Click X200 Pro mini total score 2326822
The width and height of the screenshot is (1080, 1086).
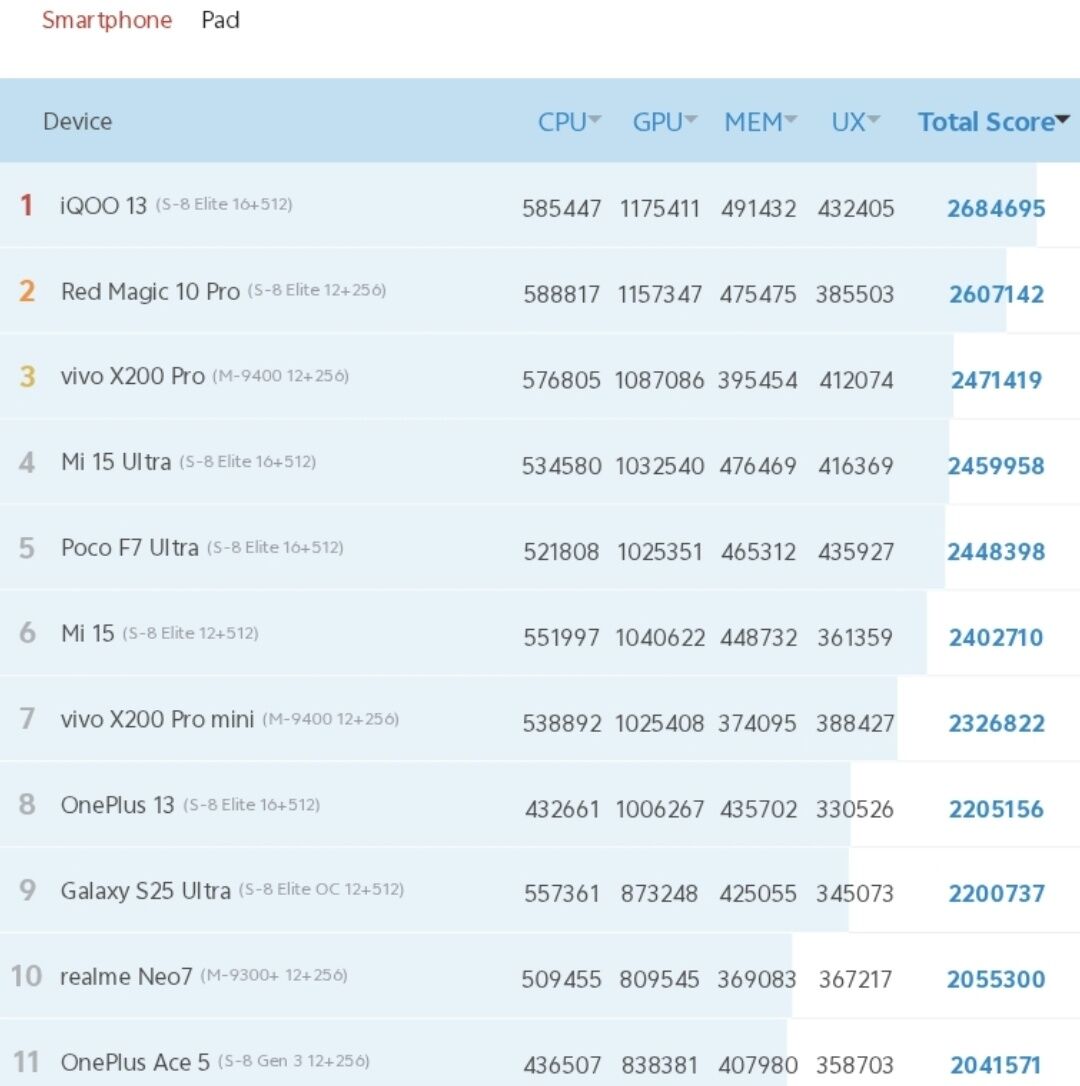996,723
